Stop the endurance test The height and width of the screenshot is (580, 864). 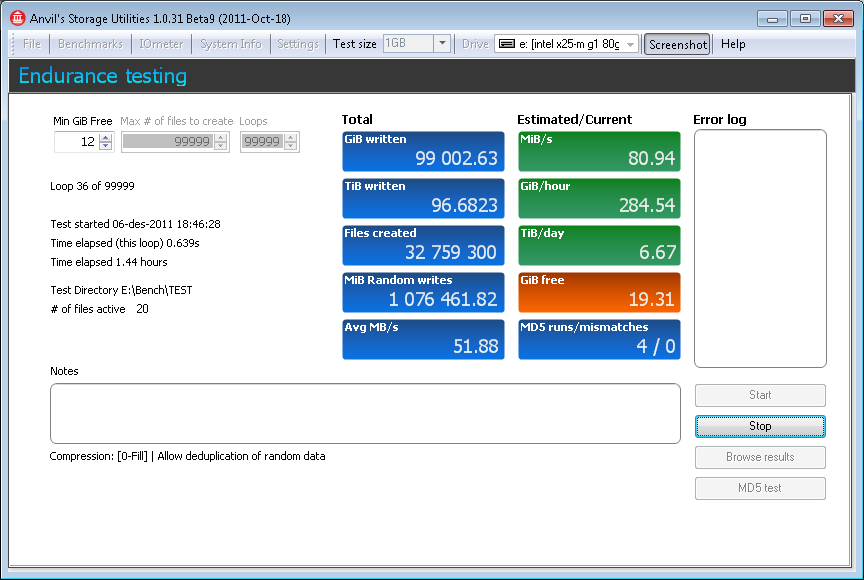[x=760, y=426]
